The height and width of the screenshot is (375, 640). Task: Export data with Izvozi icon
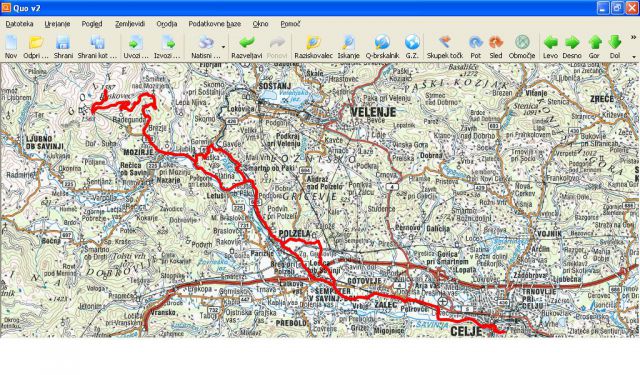(167, 42)
